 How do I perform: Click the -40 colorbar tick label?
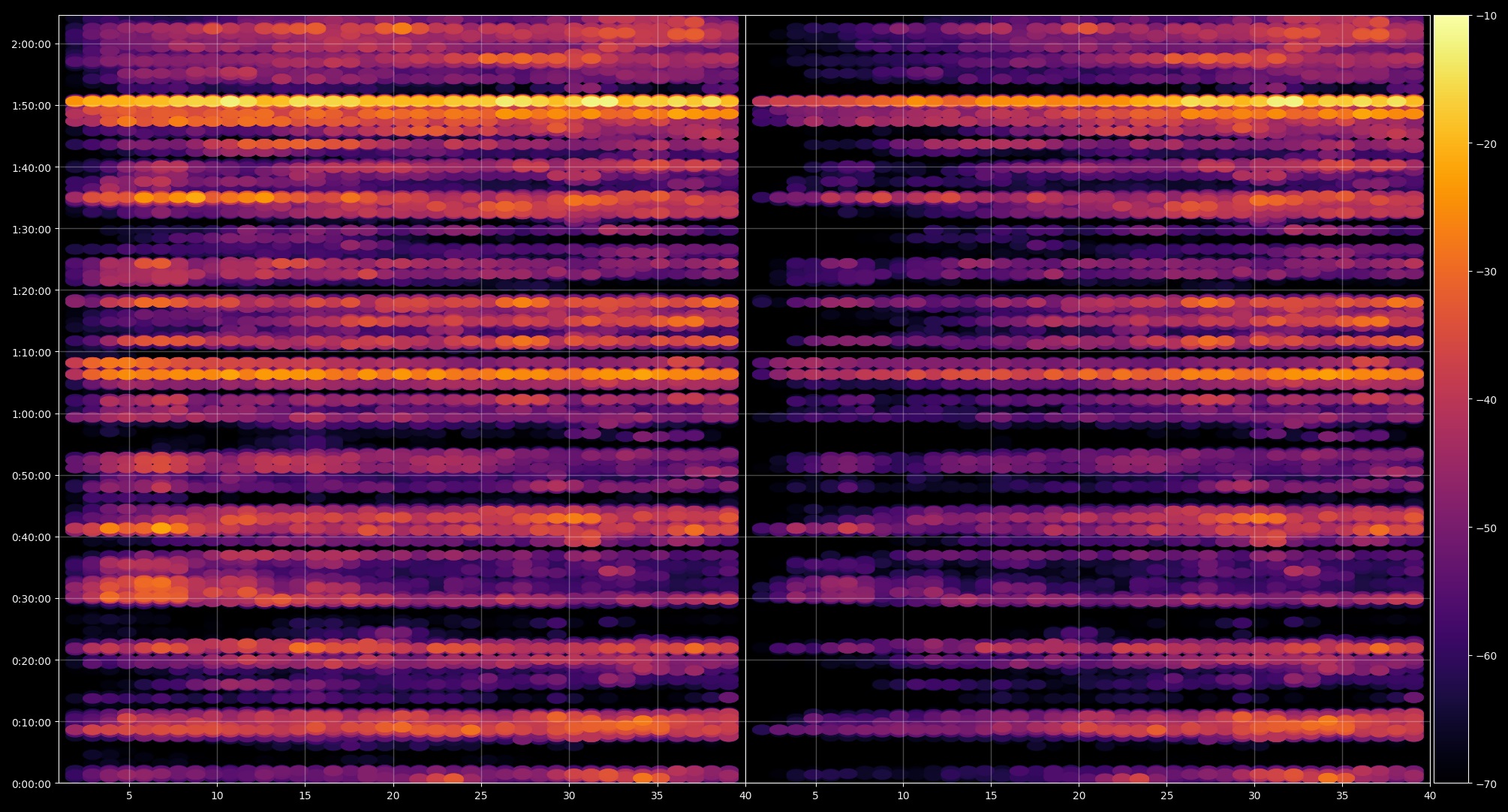(x=1486, y=400)
